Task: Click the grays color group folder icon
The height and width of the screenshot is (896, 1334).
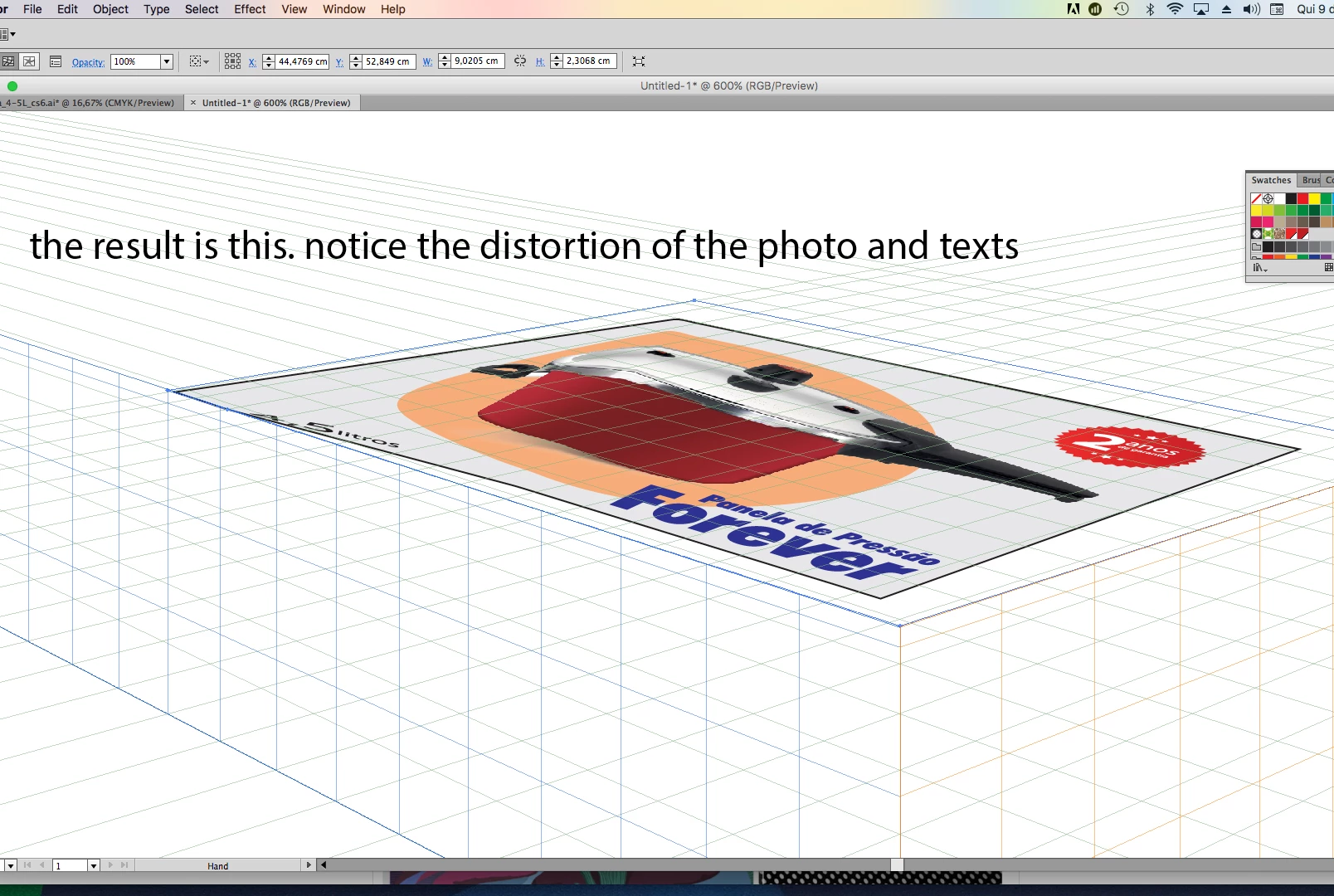Action: [1256, 246]
